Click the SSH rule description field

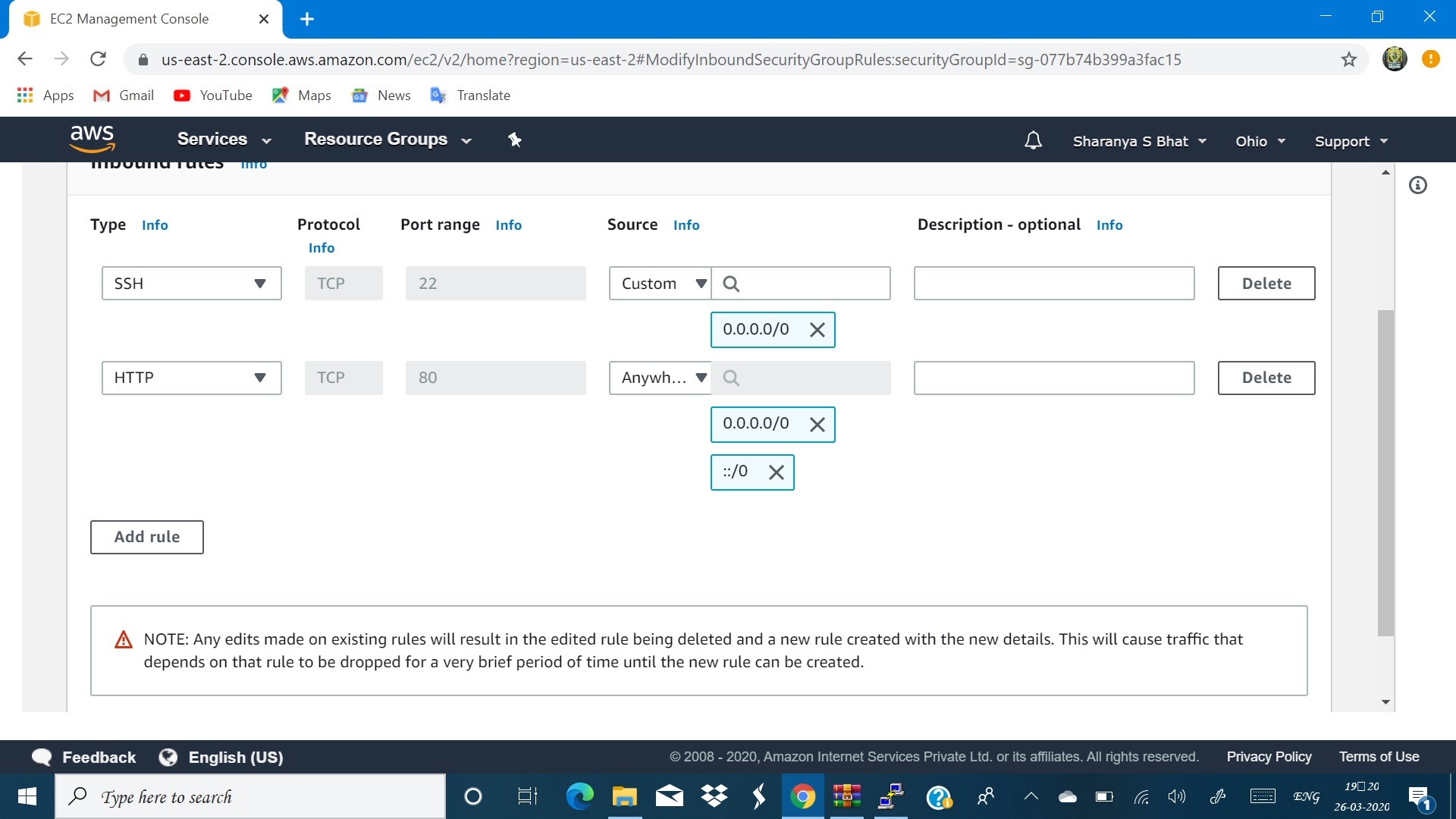(1054, 283)
